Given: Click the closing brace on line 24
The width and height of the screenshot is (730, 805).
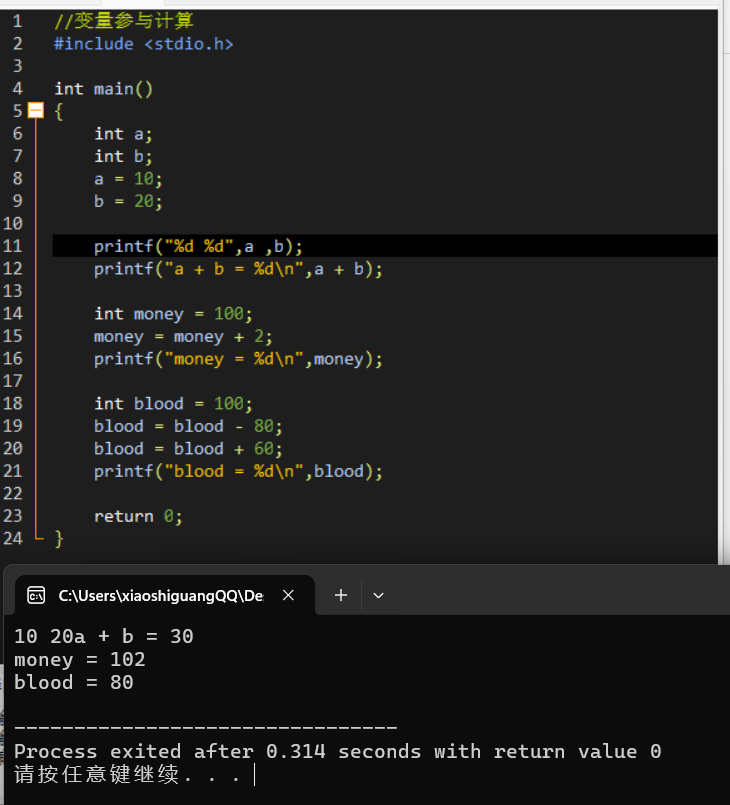Looking at the screenshot, I should pos(59,539).
